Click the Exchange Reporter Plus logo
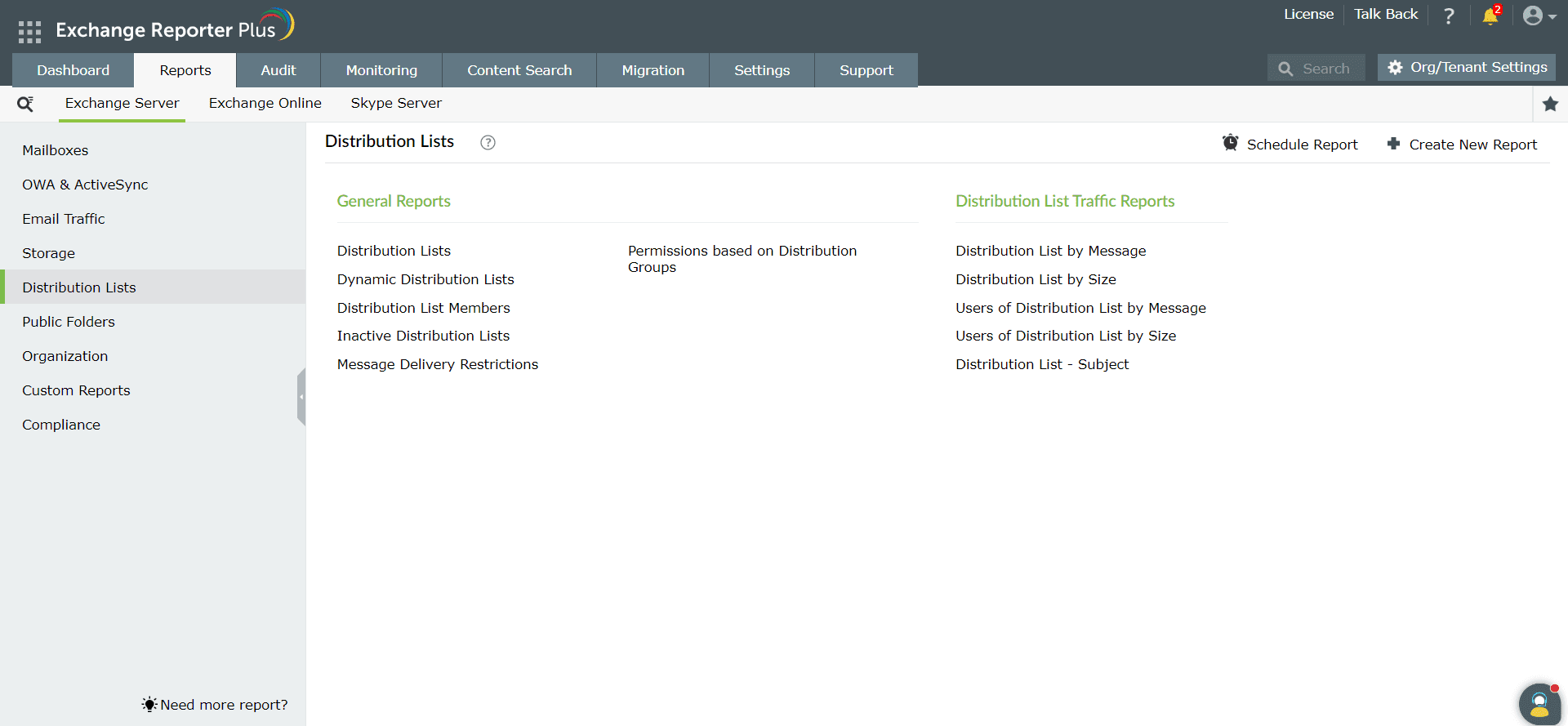 [x=174, y=25]
